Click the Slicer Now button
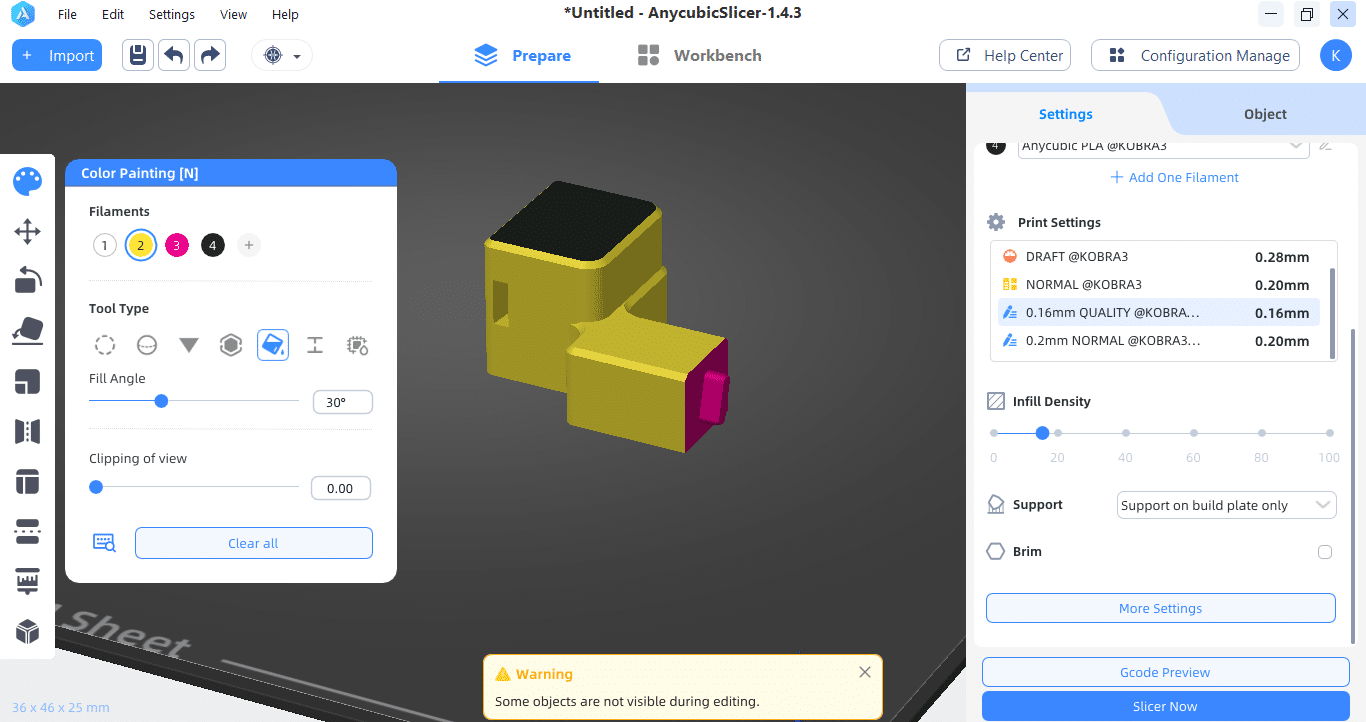The image size is (1366, 722). pyautogui.click(x=1165, y=706)
